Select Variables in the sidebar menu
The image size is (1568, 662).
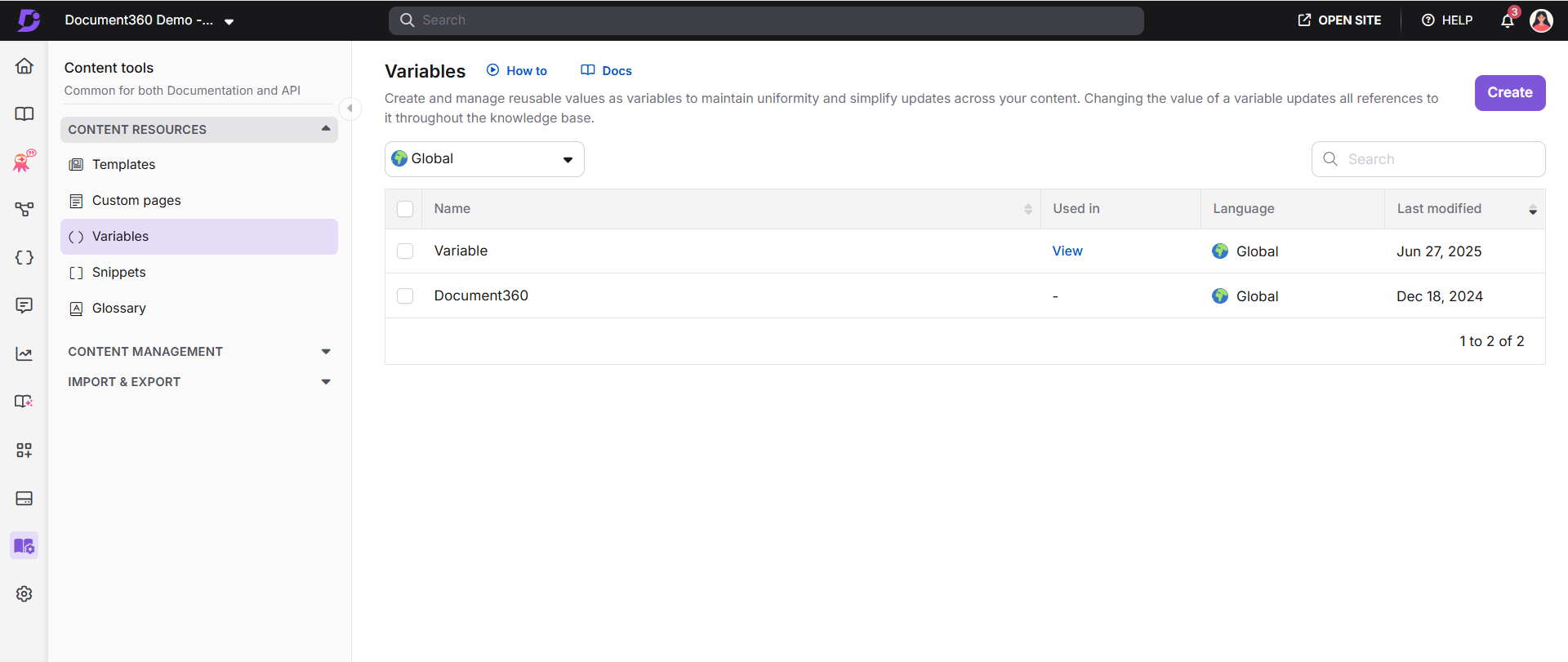click(x=199, y=237)
